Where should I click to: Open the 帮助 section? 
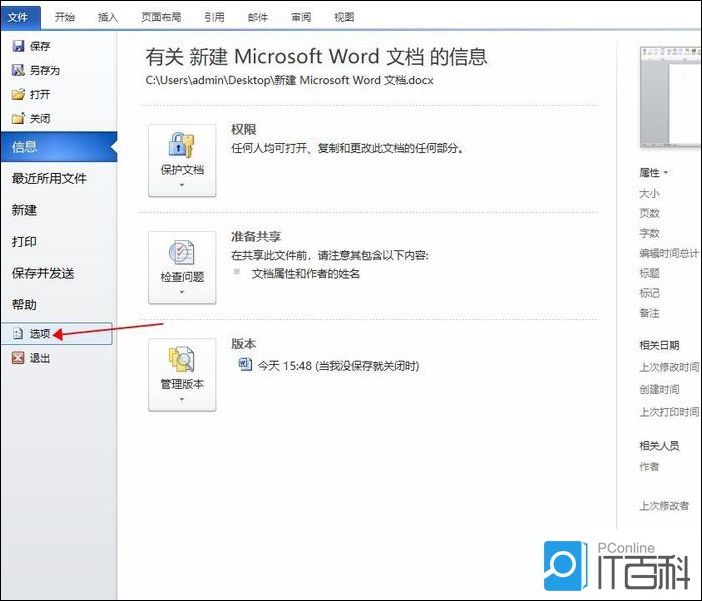(24, 305)
